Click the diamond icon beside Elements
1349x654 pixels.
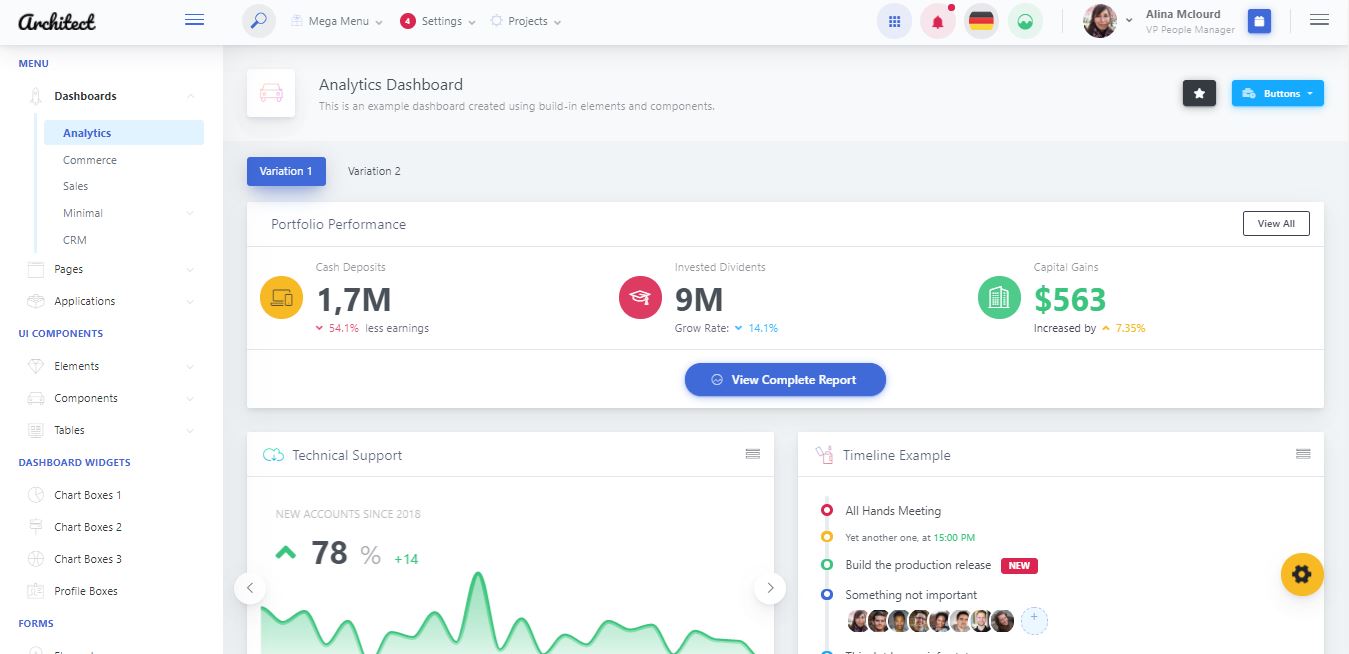coord(36,366)
